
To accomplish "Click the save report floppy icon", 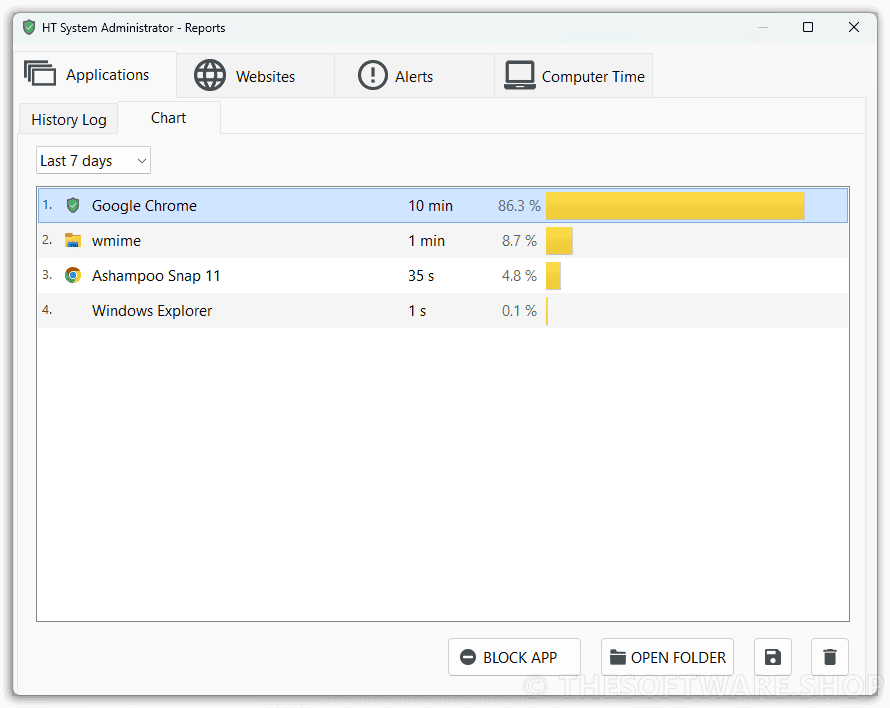I will point(773,657).
